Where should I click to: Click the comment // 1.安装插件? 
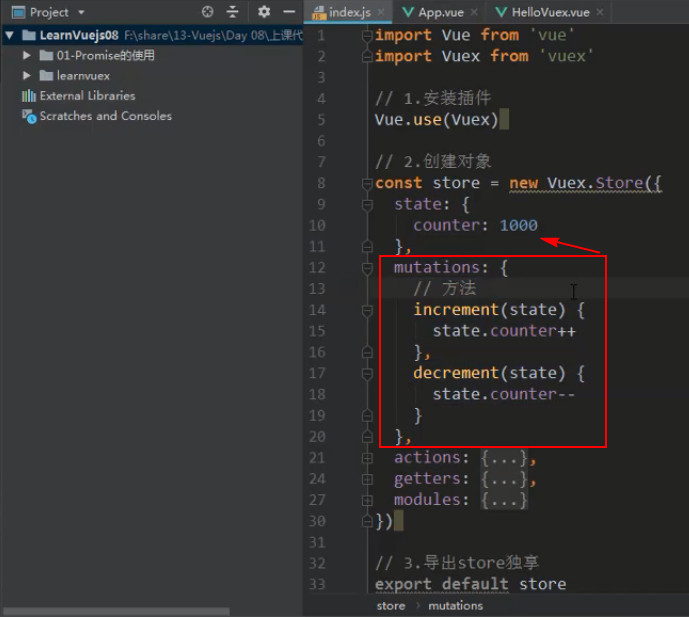433,98
